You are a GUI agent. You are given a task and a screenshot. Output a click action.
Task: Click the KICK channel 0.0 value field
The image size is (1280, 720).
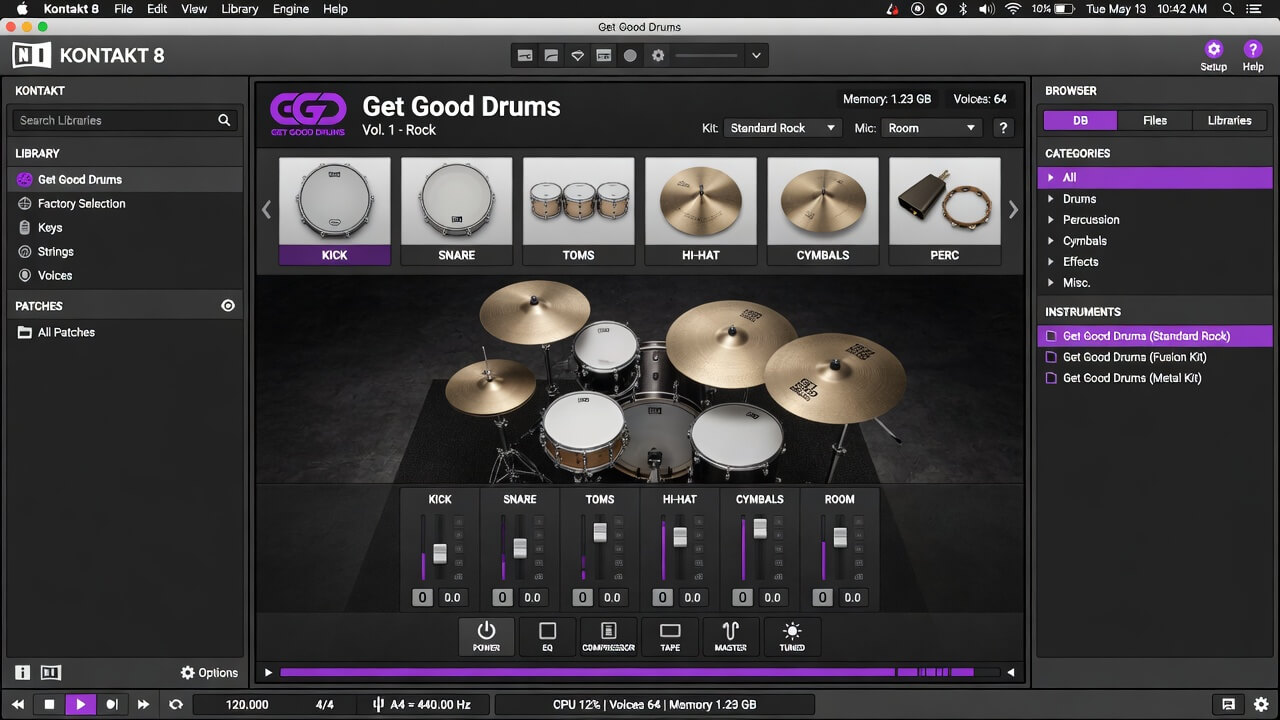[452, 597]
